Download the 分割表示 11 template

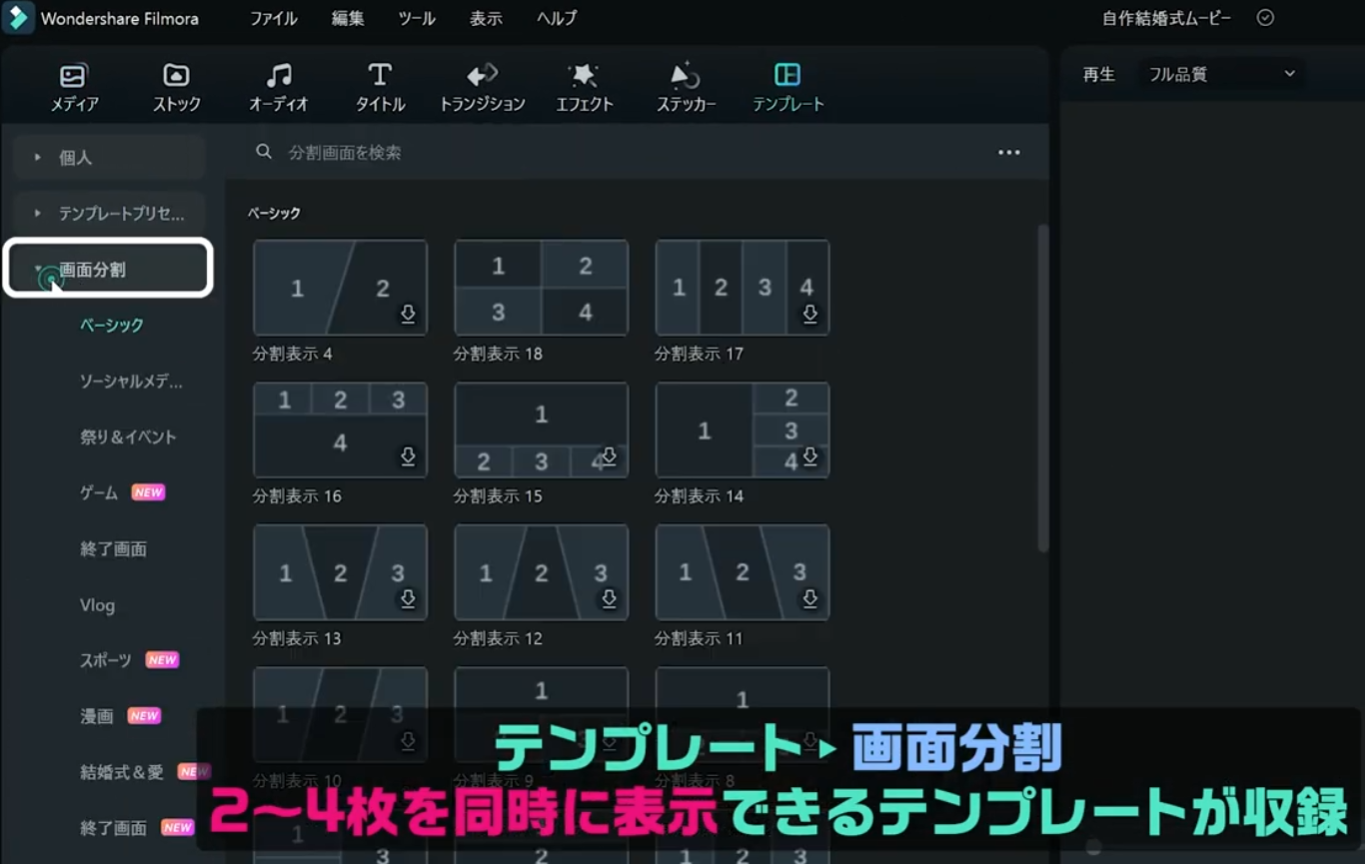tap(810, 598)
